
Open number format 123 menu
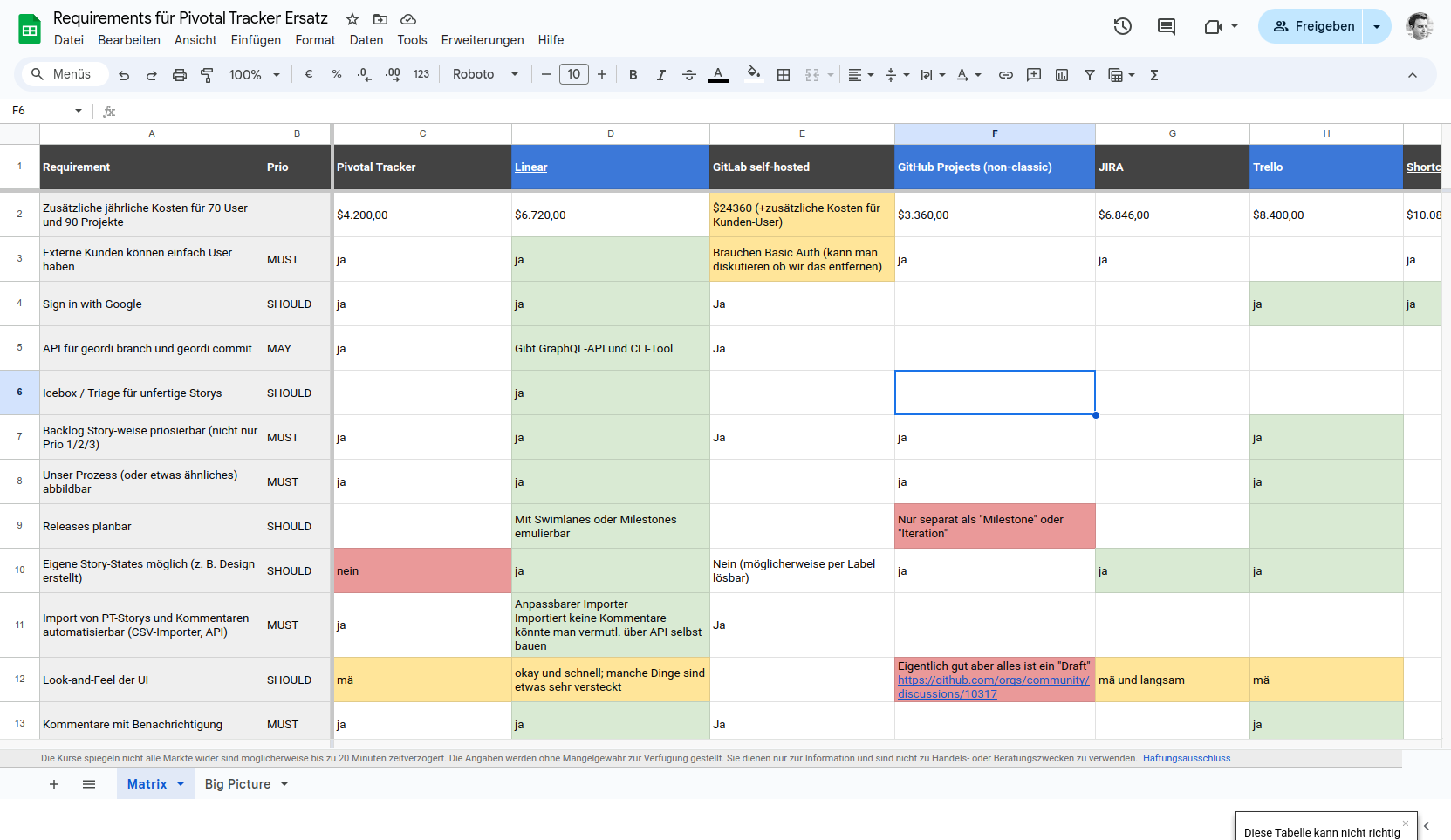point(421,74)
